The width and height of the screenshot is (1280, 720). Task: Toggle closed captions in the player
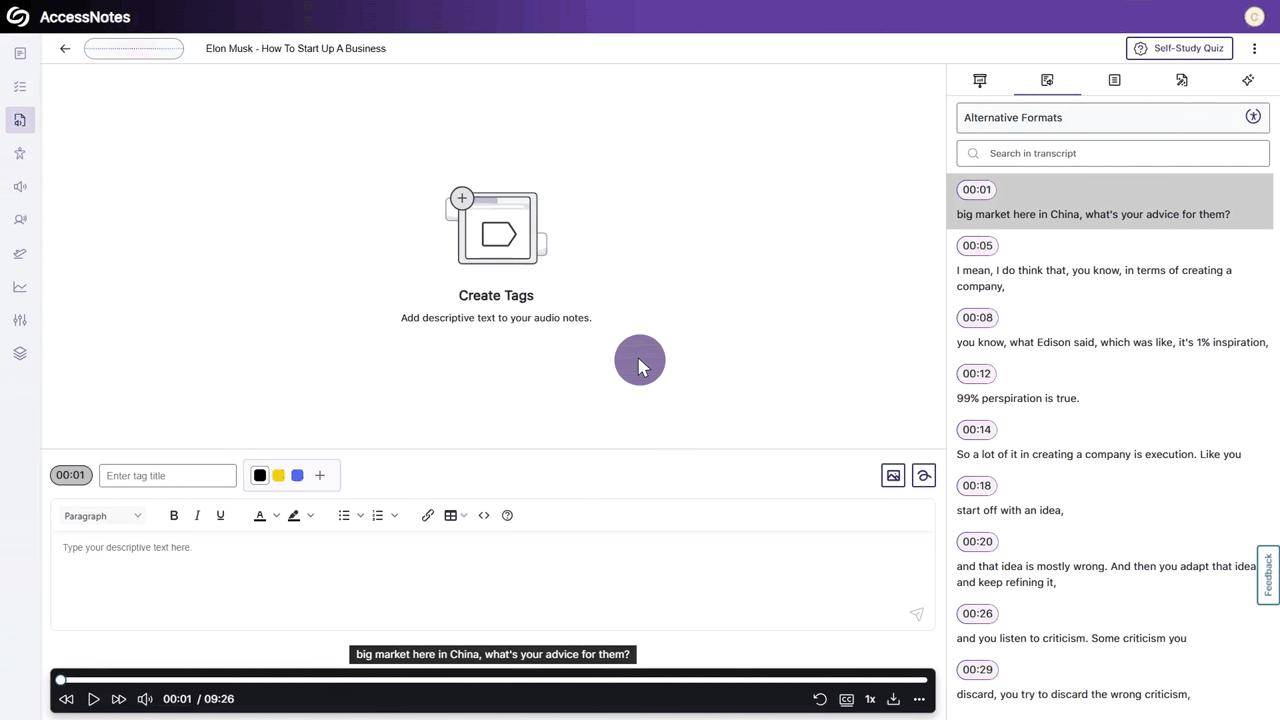(x=846, y=699)
